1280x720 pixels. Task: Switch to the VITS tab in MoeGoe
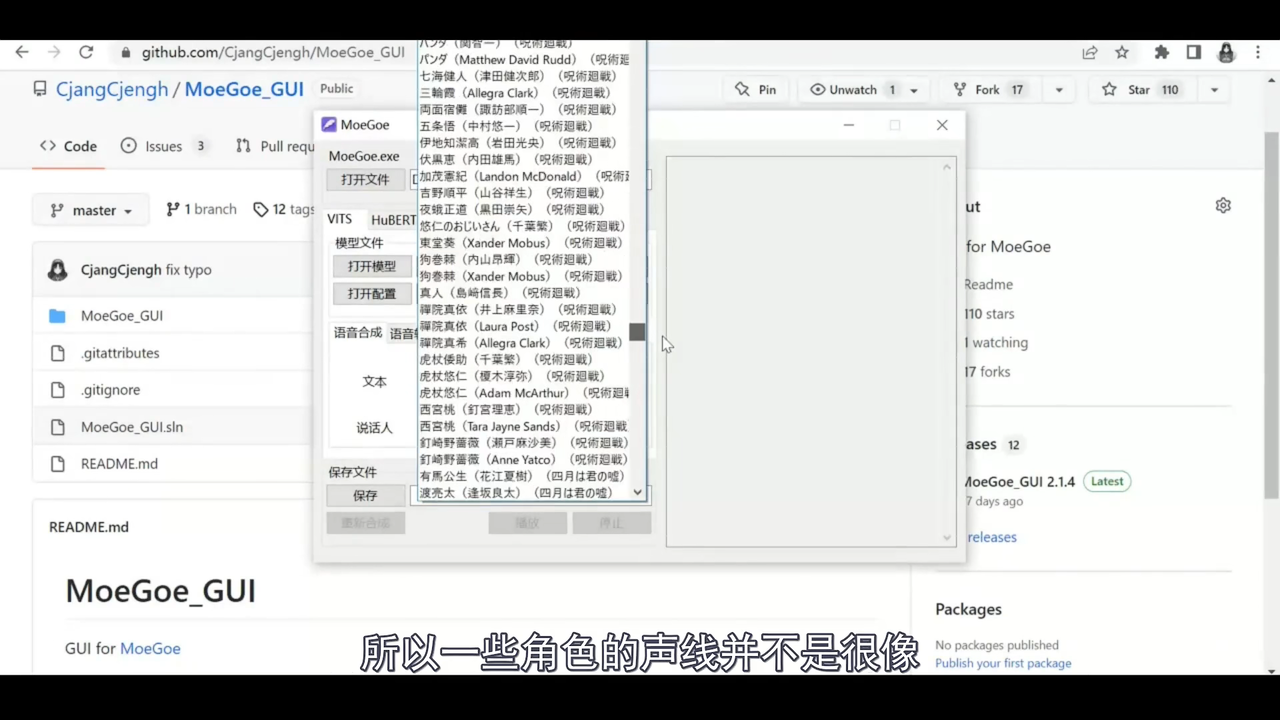coord(339,219)
